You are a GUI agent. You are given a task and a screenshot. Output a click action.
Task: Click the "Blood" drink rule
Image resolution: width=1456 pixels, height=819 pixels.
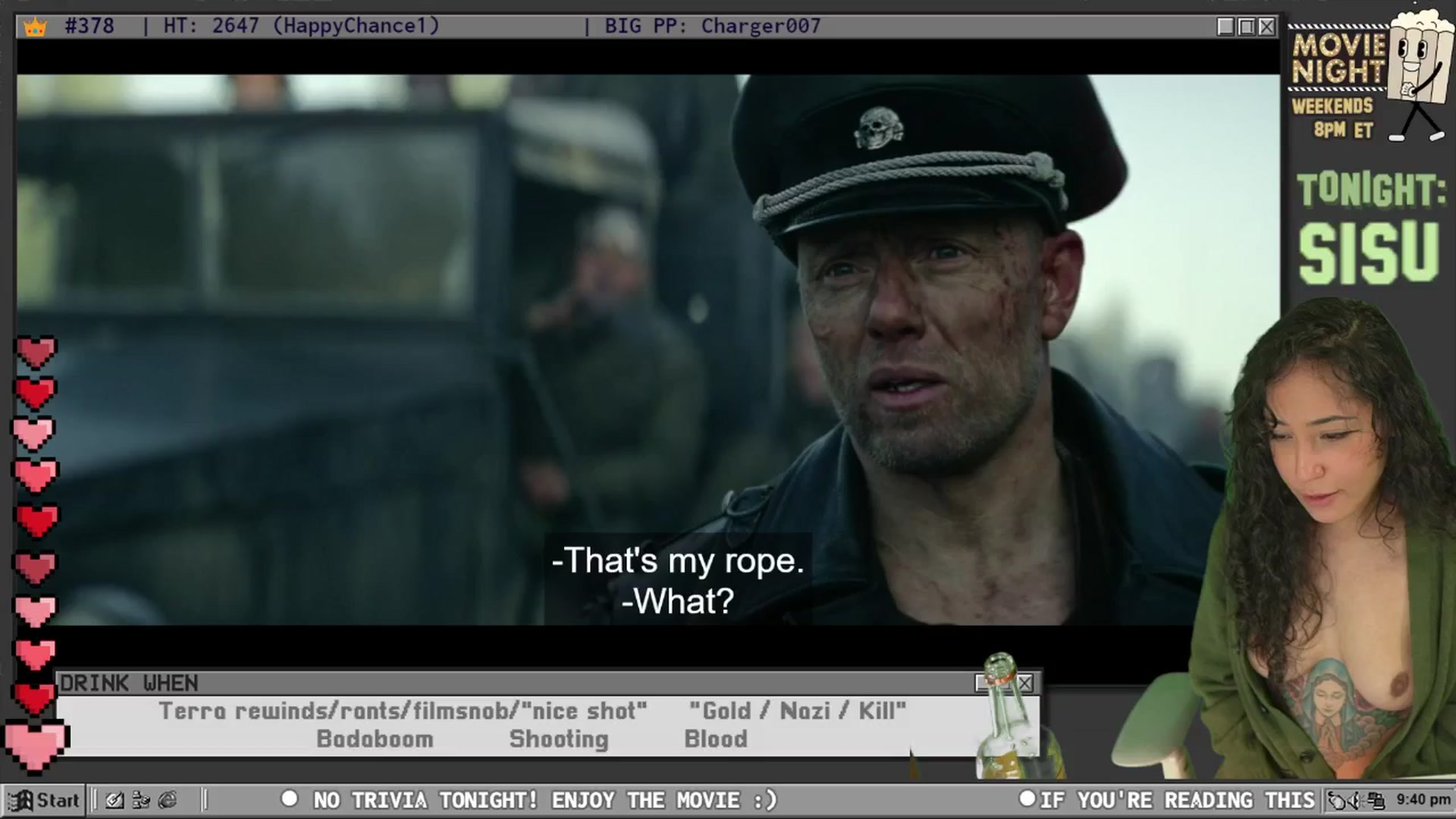tap(716, 739)
